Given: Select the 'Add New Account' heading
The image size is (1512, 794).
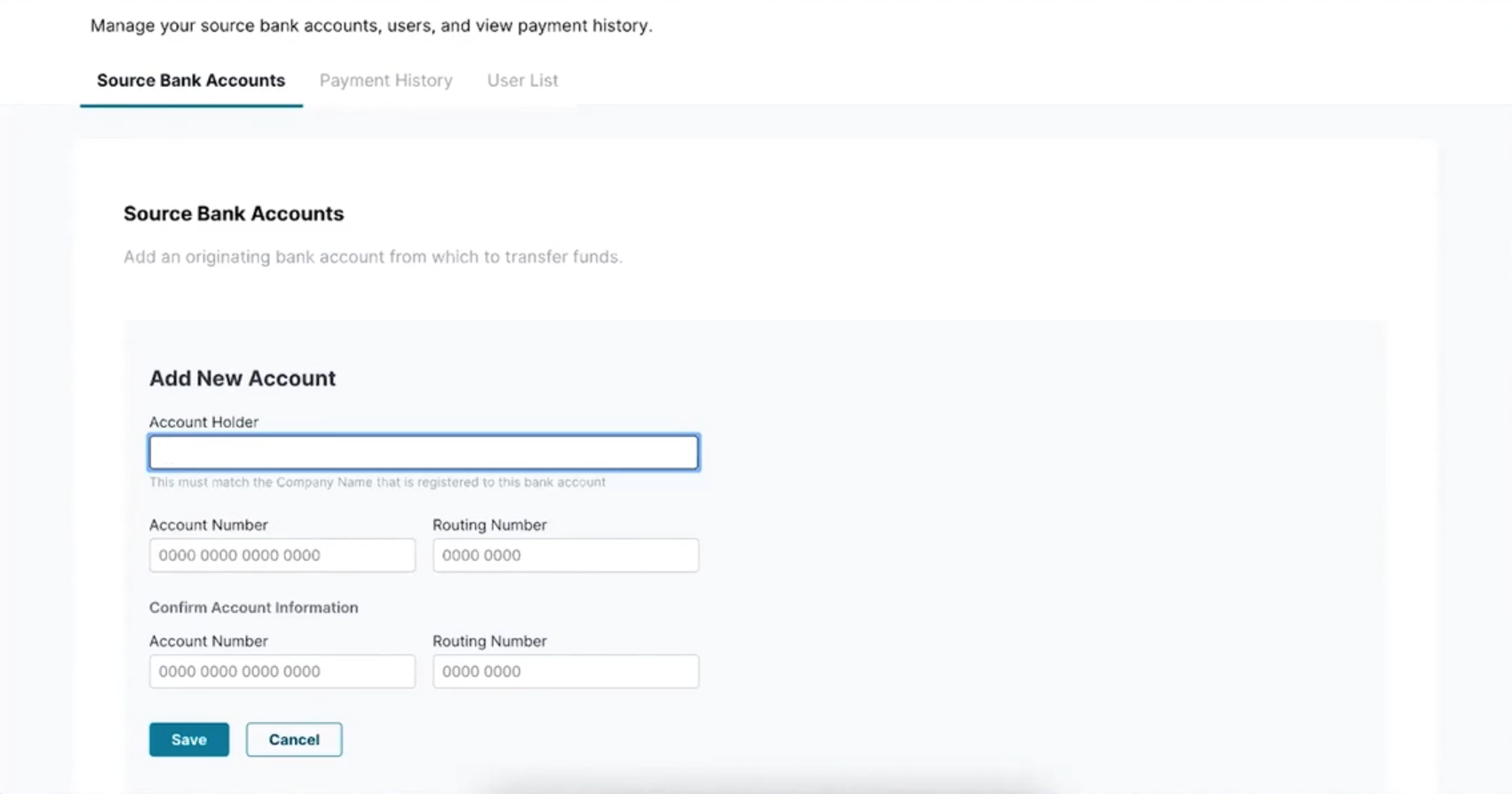Looking at the screenshot, I should (x=243, y=378).
